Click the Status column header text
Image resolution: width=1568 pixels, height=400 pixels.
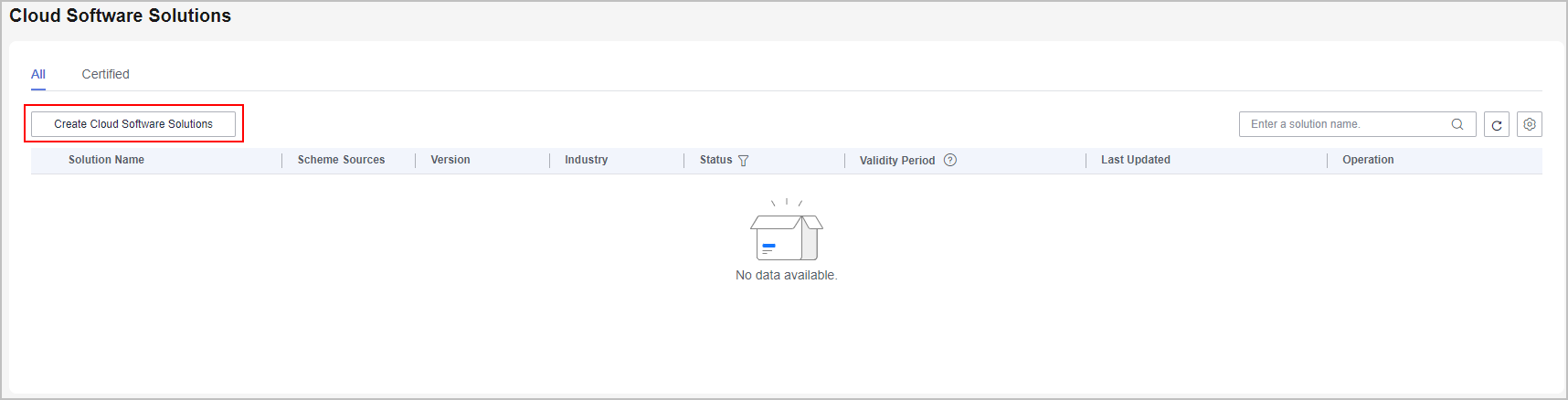coord(715,160)
